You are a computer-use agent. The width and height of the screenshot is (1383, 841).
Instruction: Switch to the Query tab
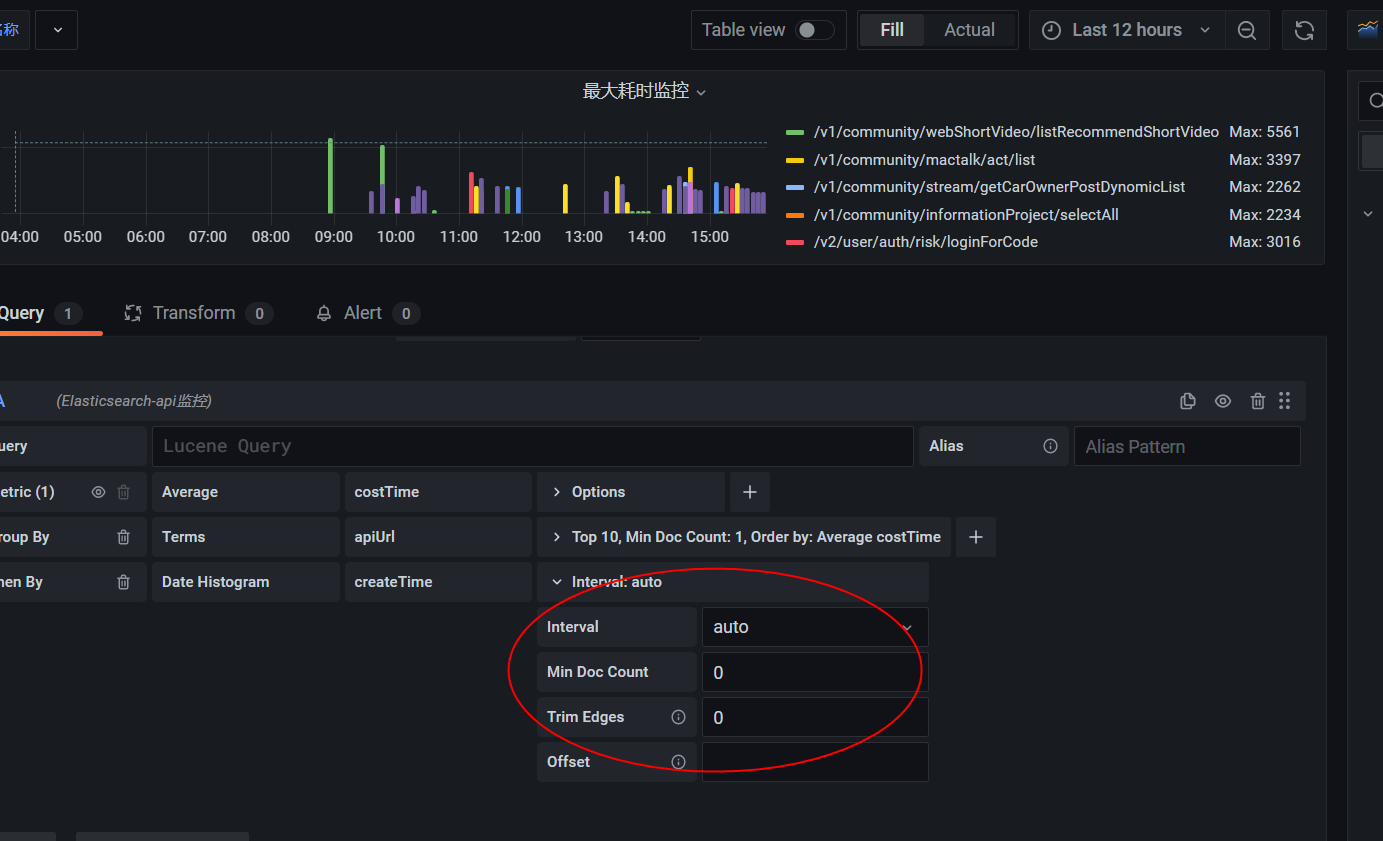click(40, 313)
